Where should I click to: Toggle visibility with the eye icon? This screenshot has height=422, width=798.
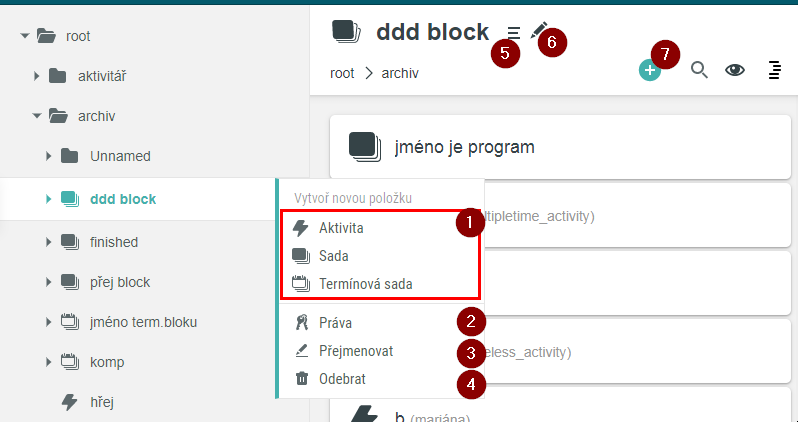click(x=735, y=70)
